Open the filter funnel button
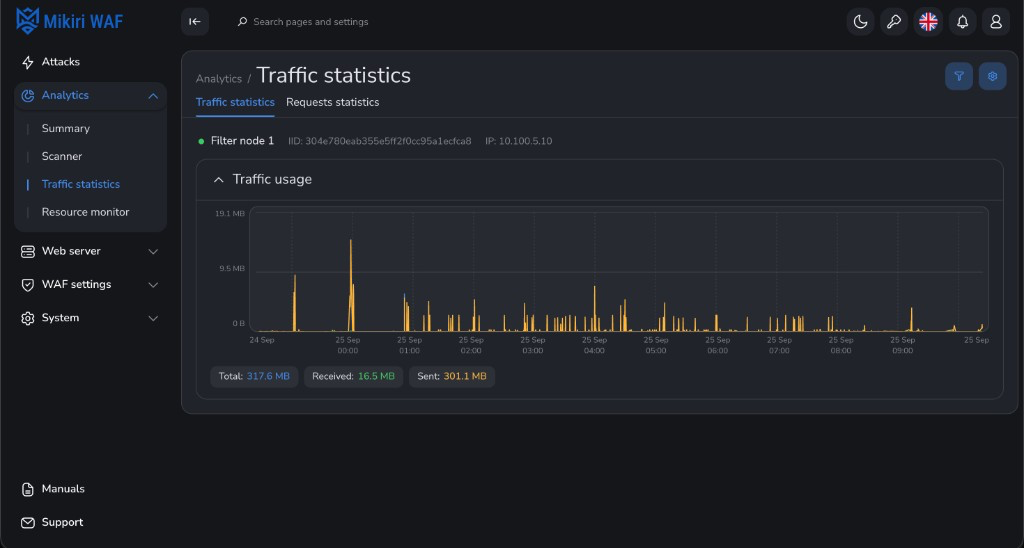The image size is (1024, 548). coord(959,76)
